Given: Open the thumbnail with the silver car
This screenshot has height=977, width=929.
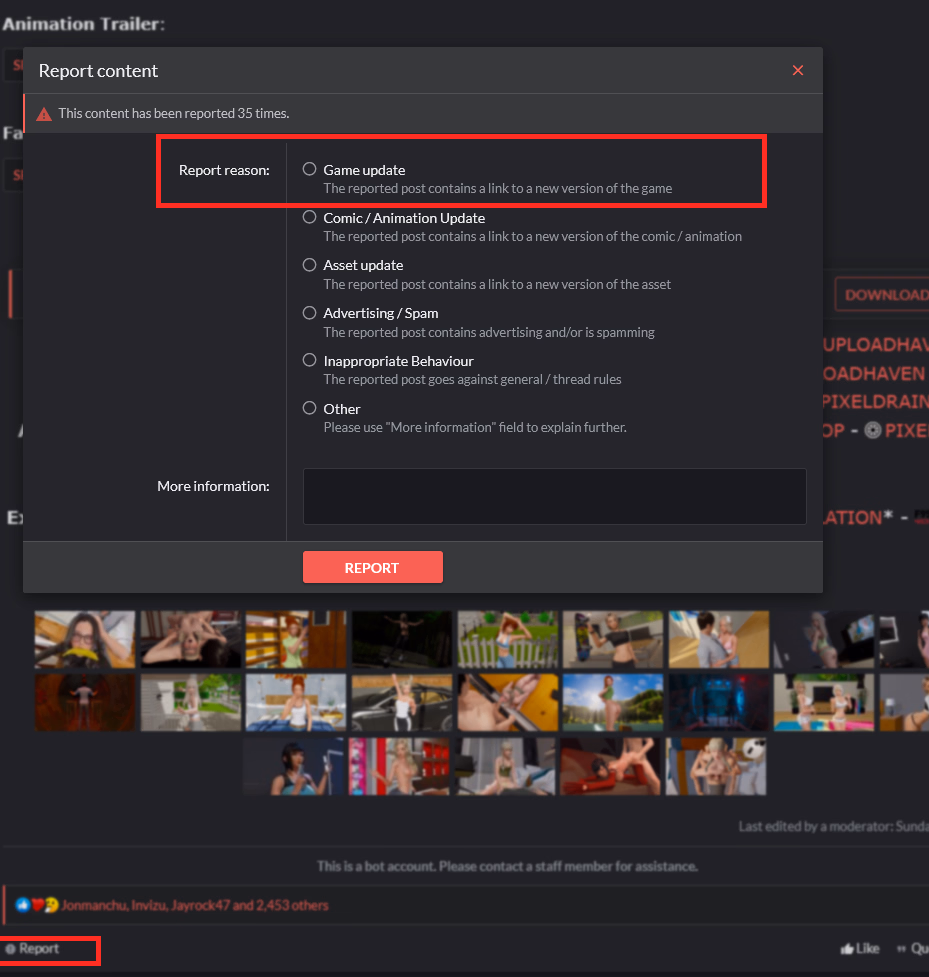Looking at the screenshot, I should coord(402,702).
